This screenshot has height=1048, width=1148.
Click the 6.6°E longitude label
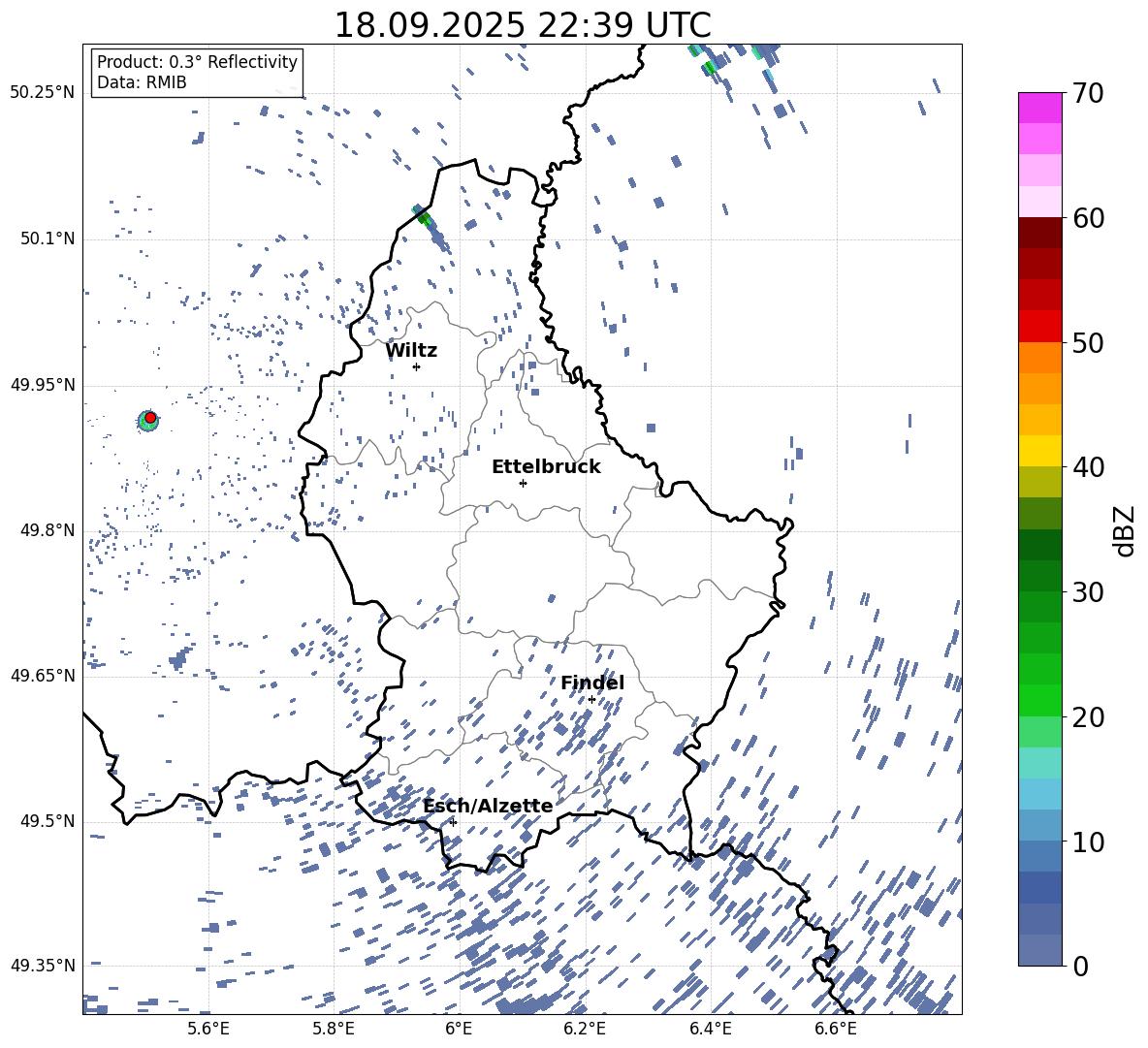tap(836, 1029)
